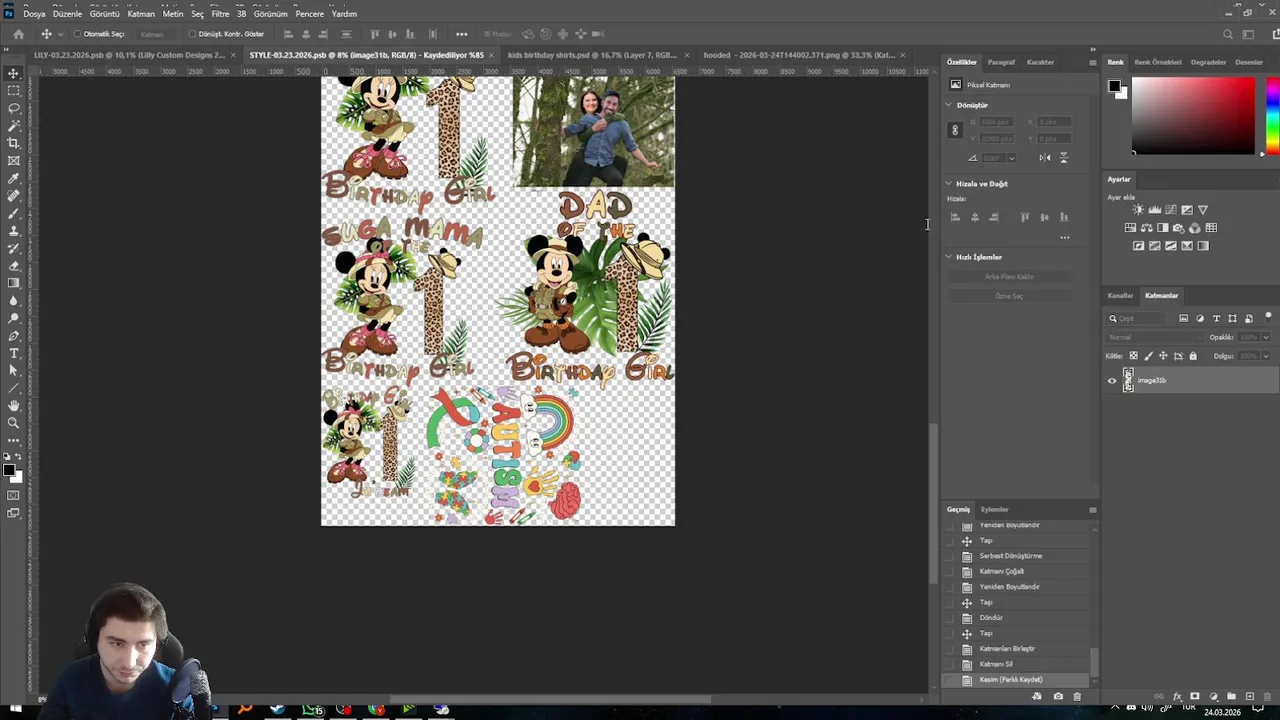Click the foreground color swatch in toolbox
Viewport: 1280px width, 720px height.
9,470
